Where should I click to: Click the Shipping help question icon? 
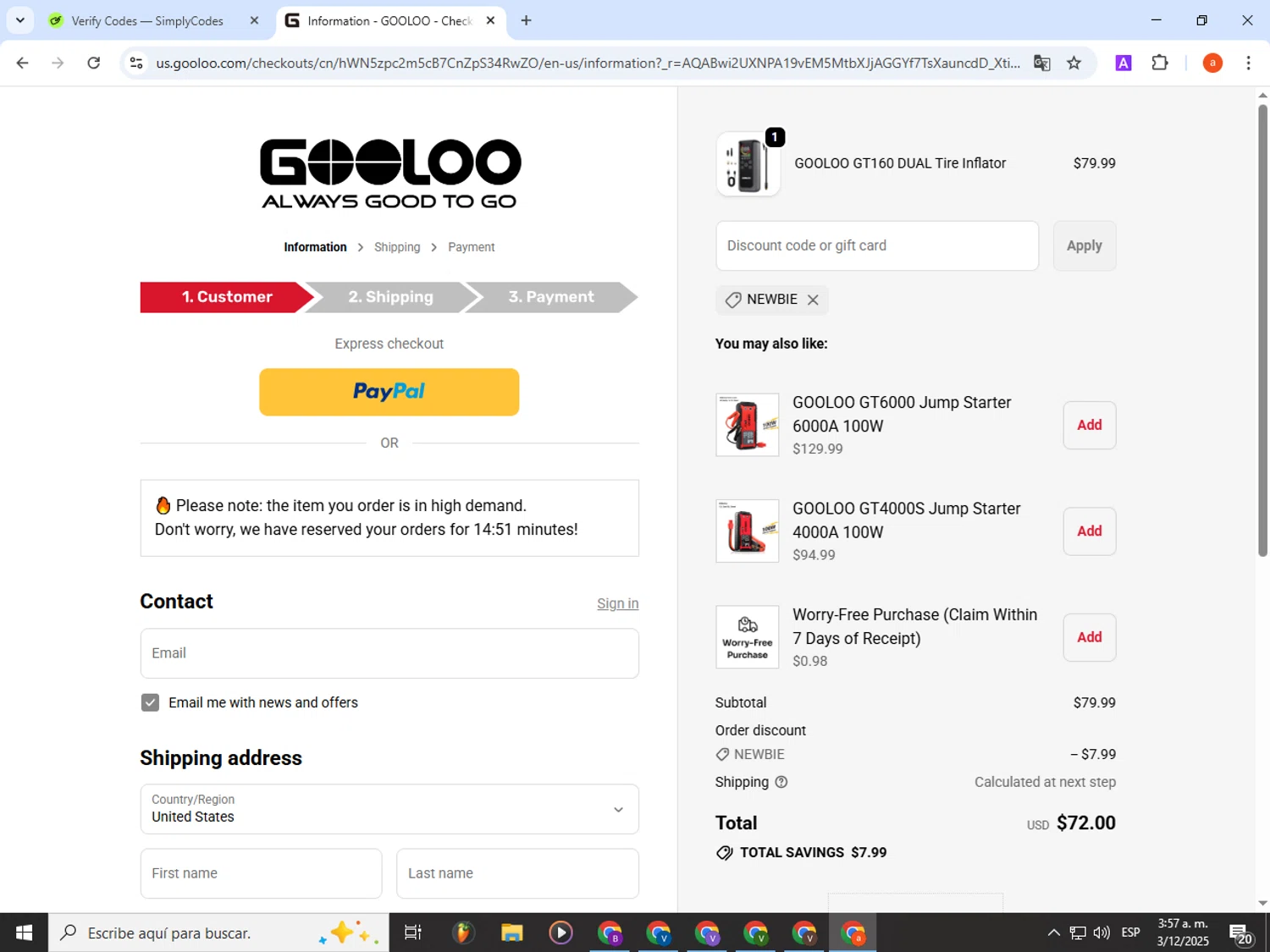781,782
